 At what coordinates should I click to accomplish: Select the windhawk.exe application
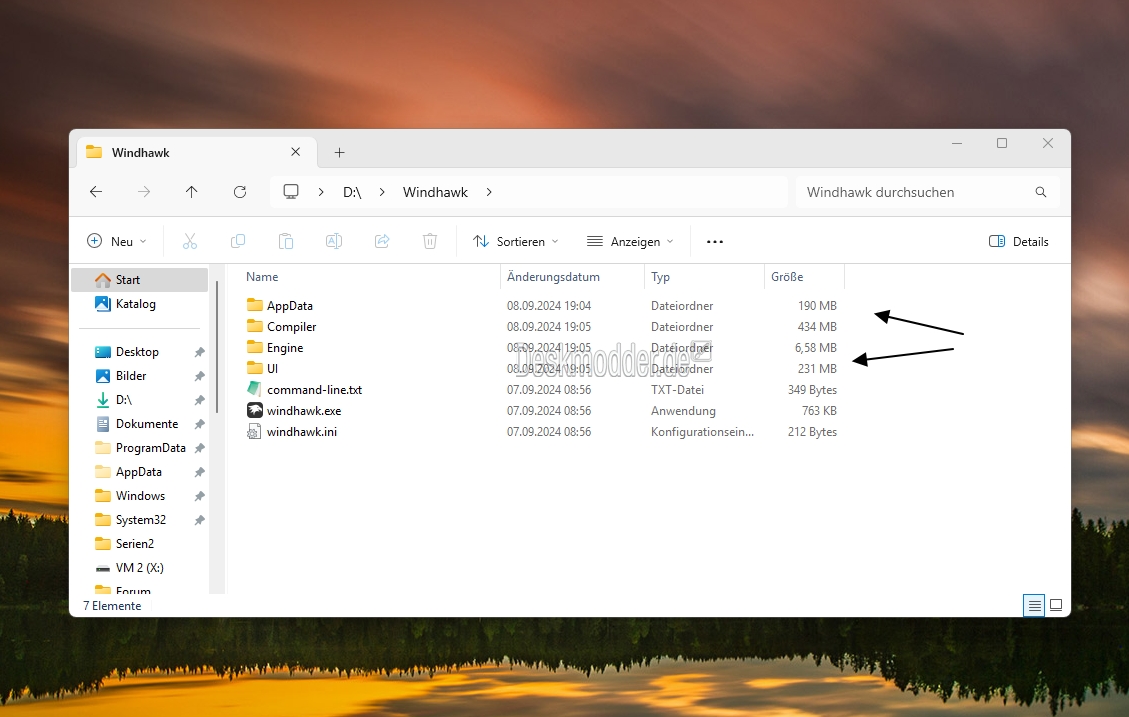pyautogui.click(x=304, y=410)
